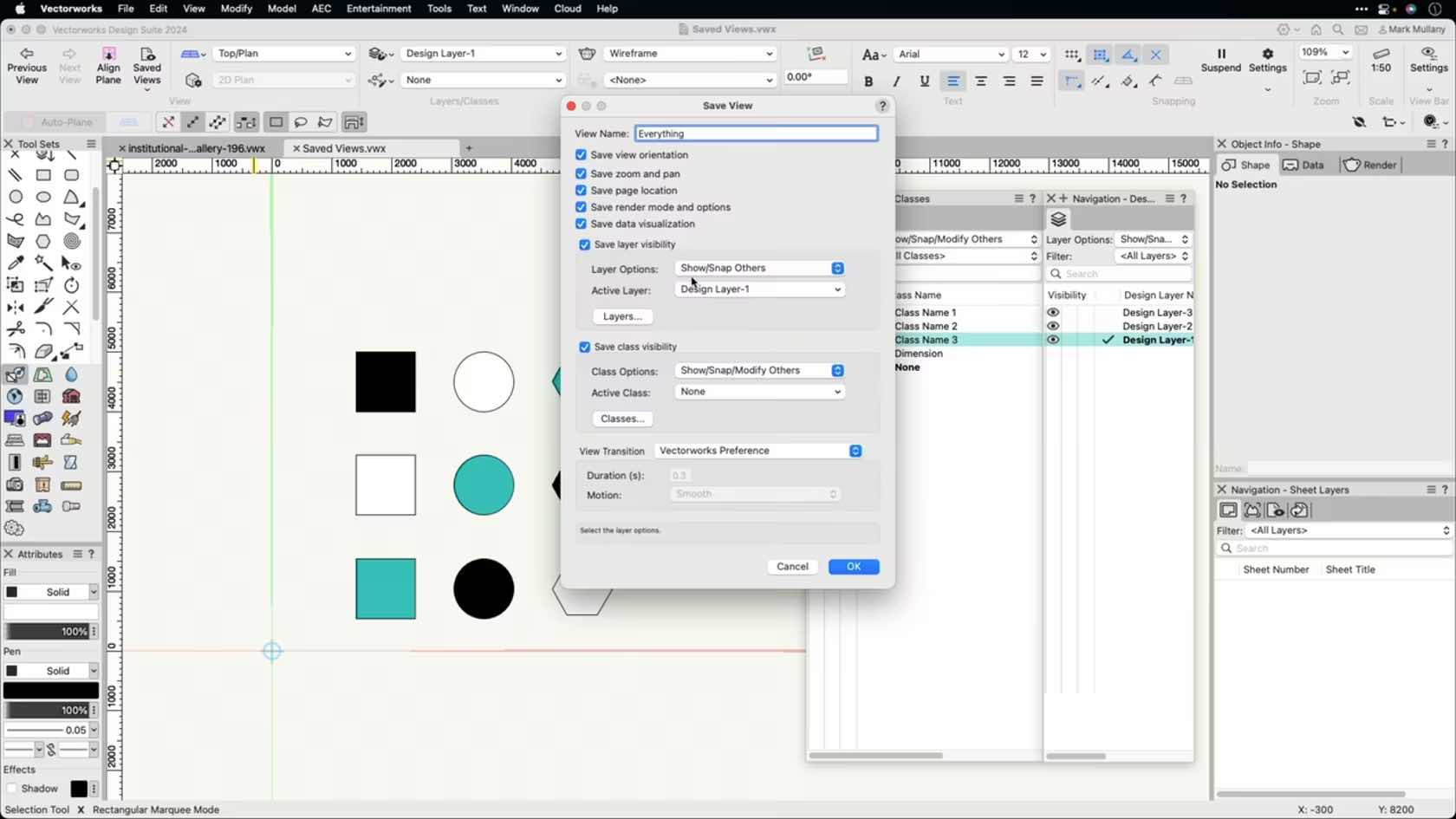Open the Entertainment menu

pyautogui.click(x=379, y=9)
